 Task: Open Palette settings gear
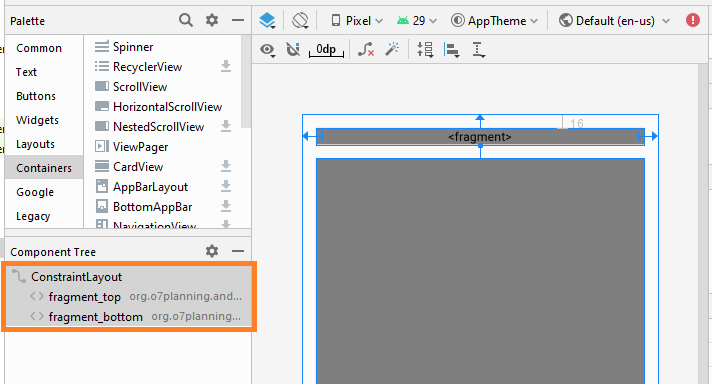pos(212,20)
